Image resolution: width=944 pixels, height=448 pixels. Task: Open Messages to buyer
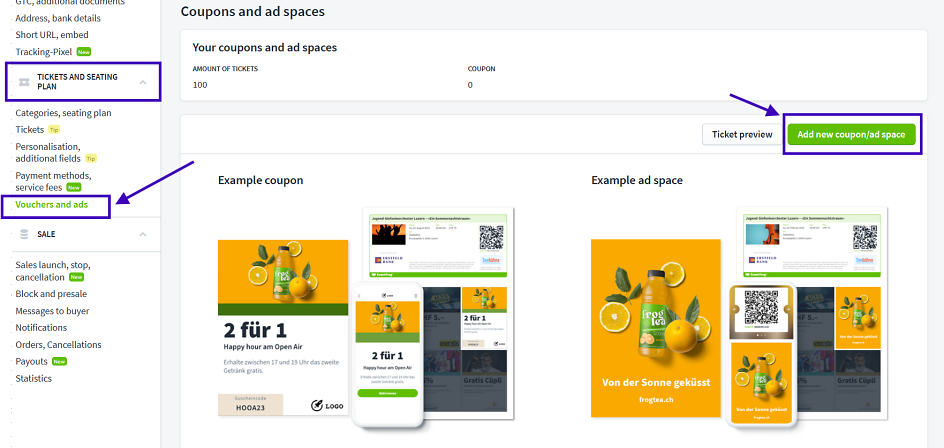52,311
